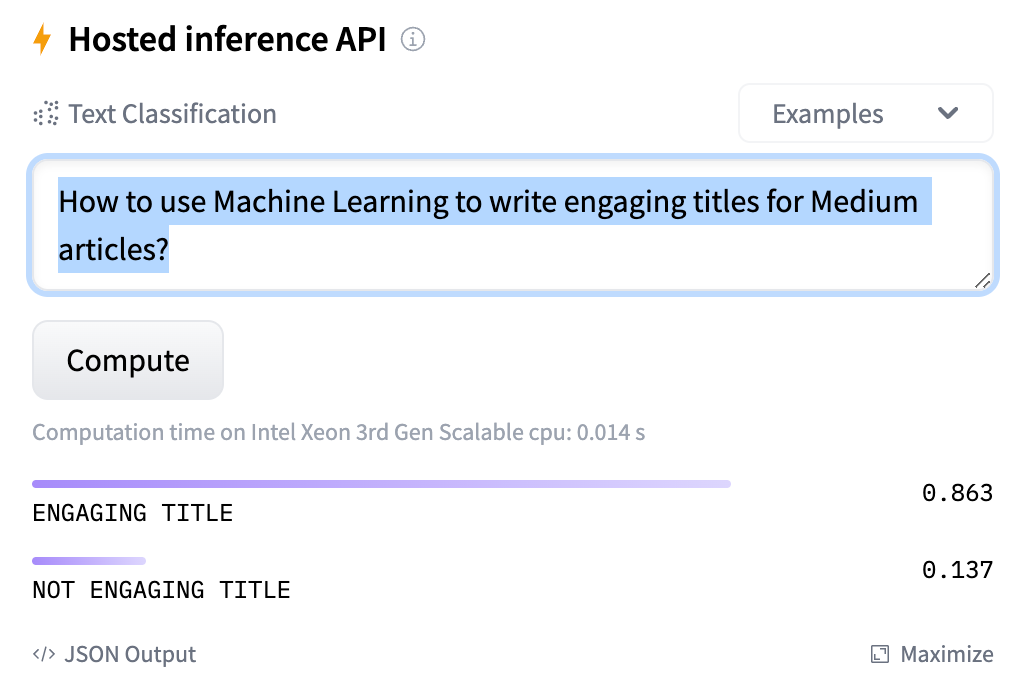Viewport: 1026px width, 680px height.
Task: Click the Maximize expand icon
Action: point(880,654)
